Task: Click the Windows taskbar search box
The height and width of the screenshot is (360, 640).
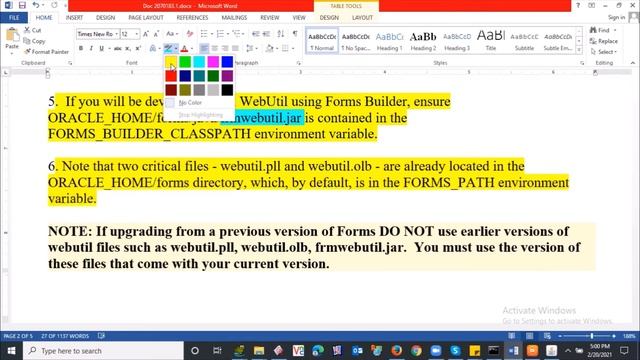Action: pyautogui.click(x=103, y=351)
